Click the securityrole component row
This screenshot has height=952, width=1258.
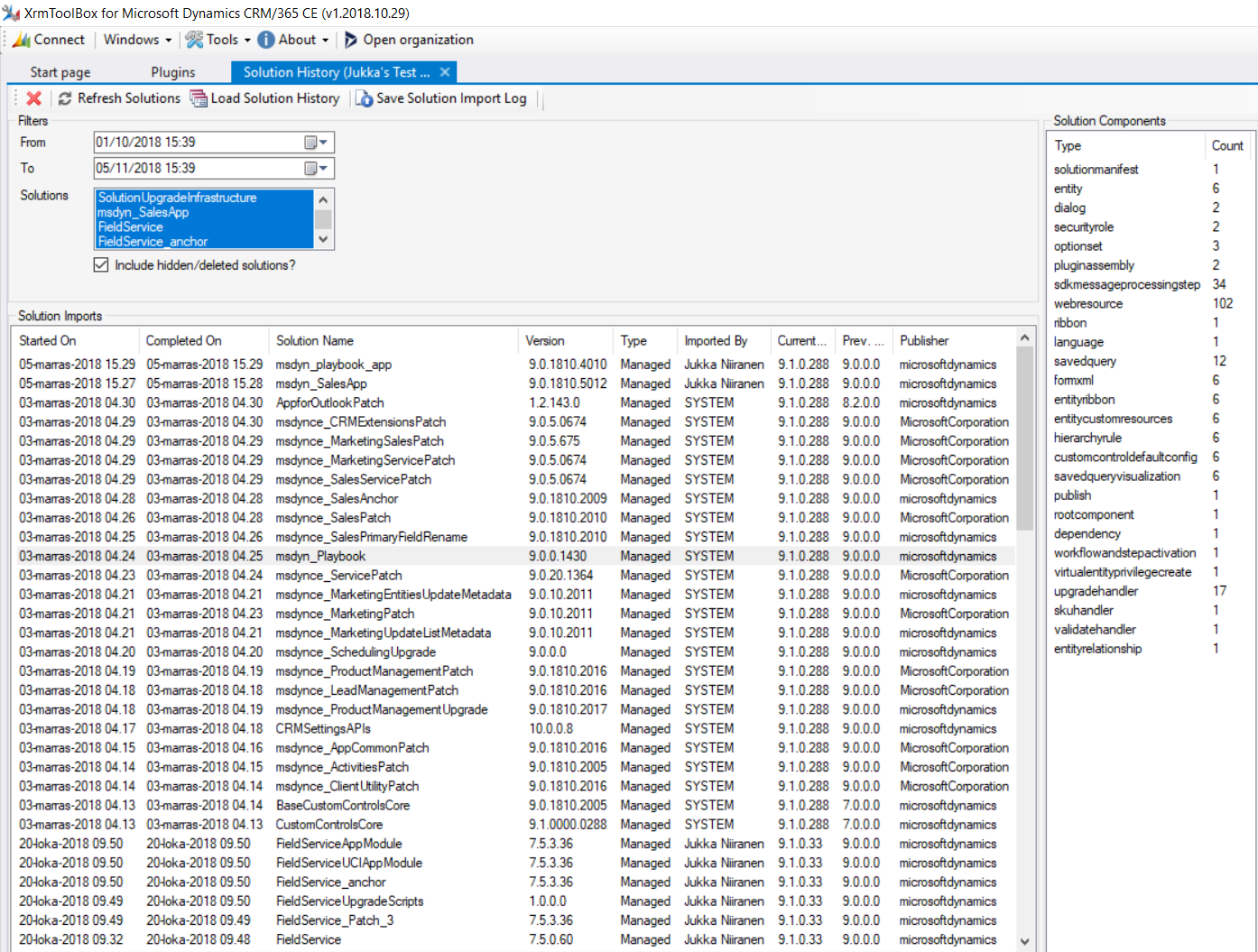coord(1148,227)
